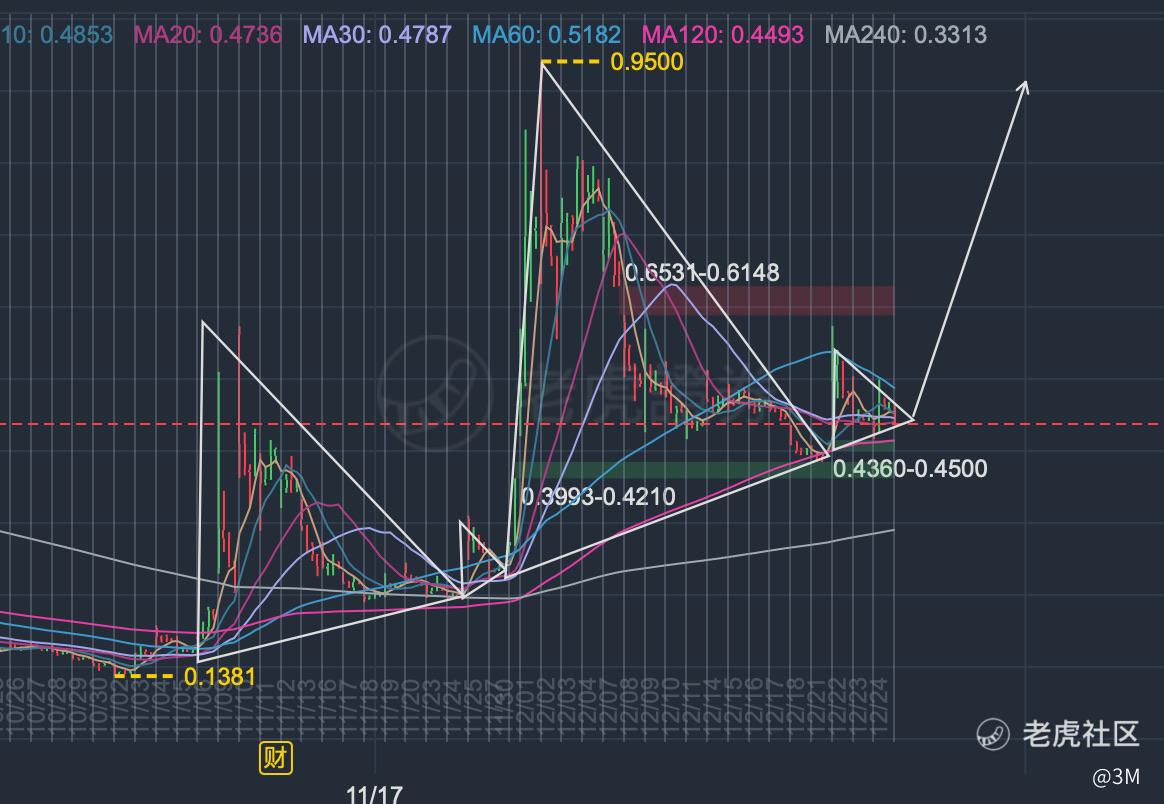The width and height of the screenshot is (1164, 804).
Task: Click the @3M author tag
Action: (x=1116, y=777)
